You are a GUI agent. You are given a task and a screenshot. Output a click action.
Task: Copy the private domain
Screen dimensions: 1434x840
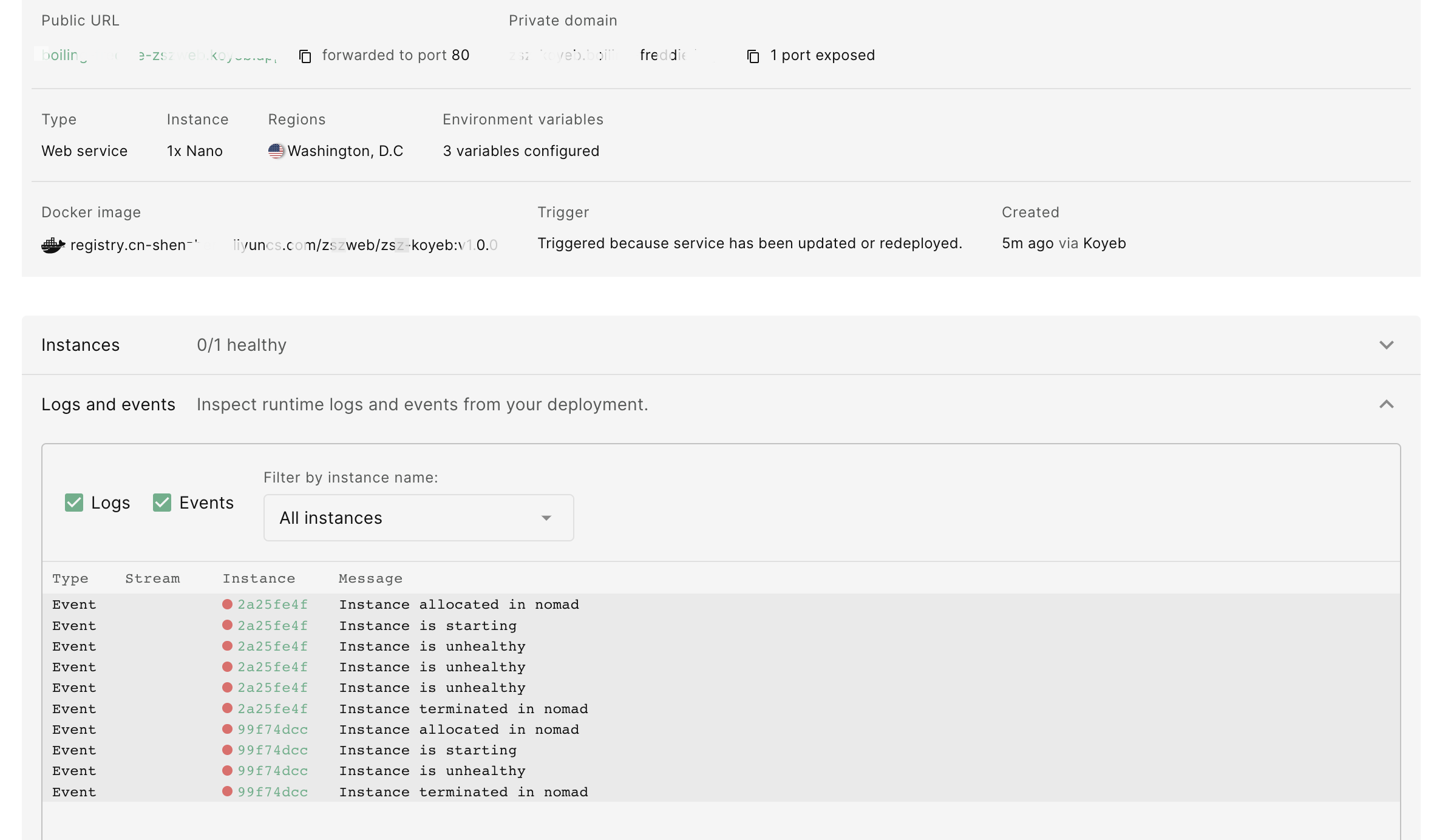pos(753,56)
